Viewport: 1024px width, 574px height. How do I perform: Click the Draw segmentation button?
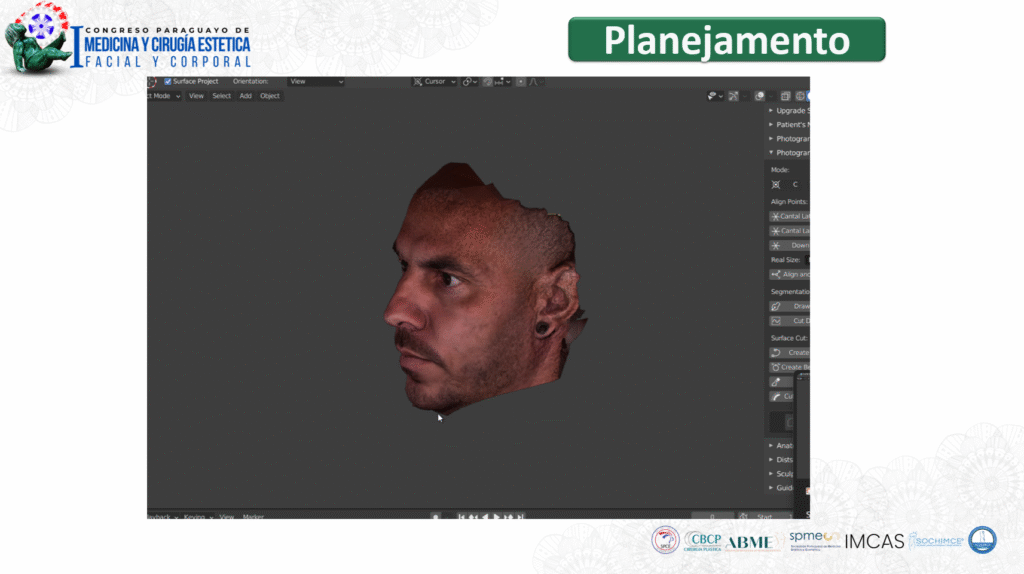click(790, 306)
